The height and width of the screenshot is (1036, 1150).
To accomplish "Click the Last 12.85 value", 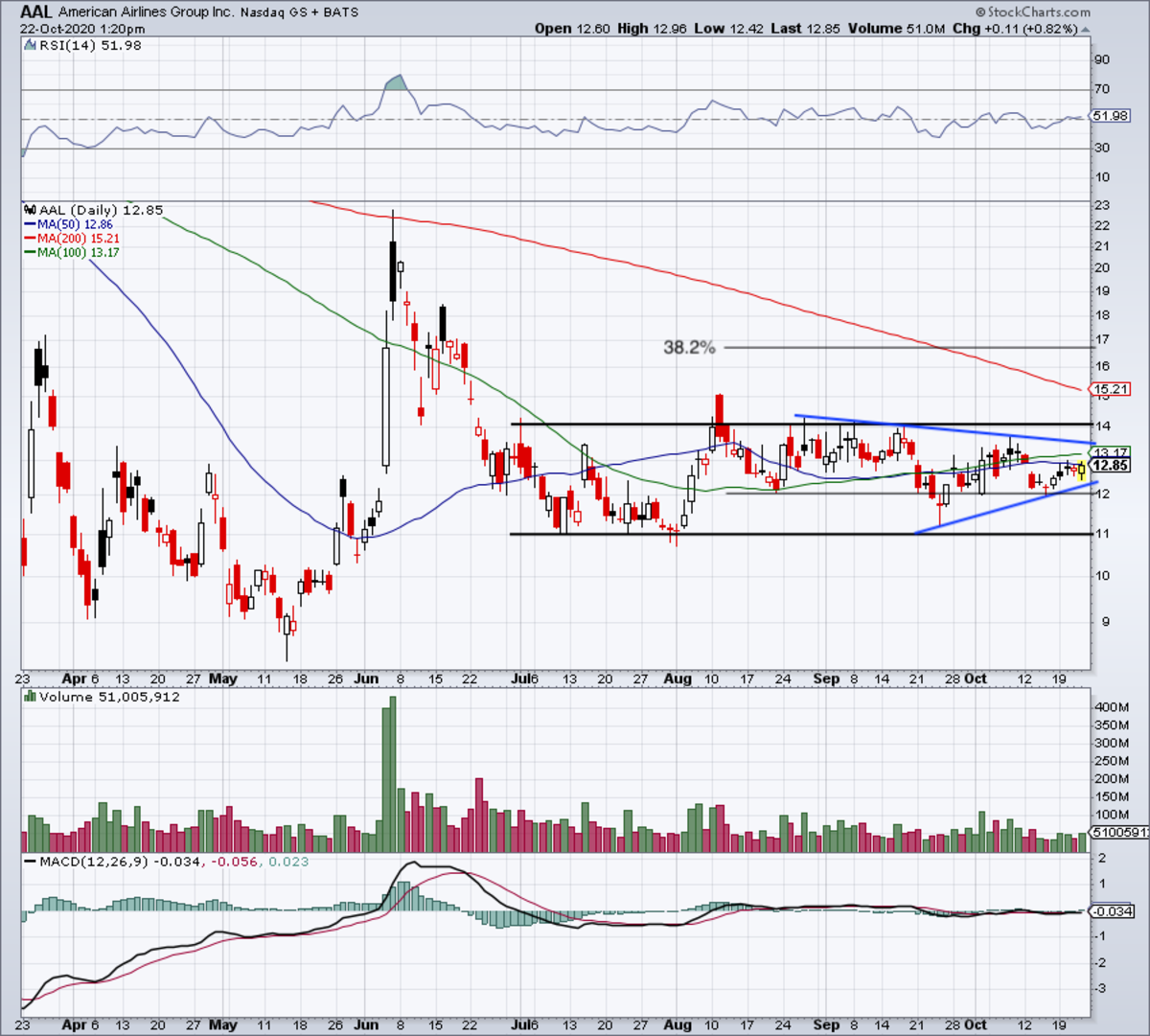I will pyautogui.click(x=804, y=28).
